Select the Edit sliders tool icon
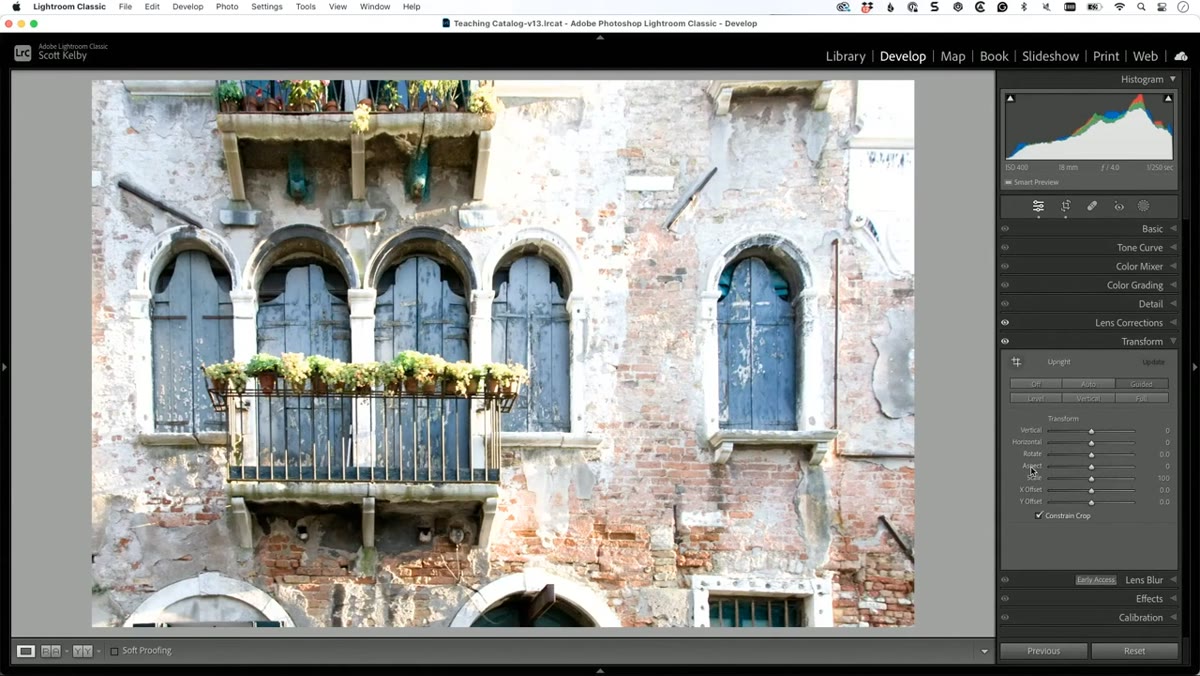The height and width of the screenshot is (676, 1200). pyautogui.click(x=1038, y=206)
